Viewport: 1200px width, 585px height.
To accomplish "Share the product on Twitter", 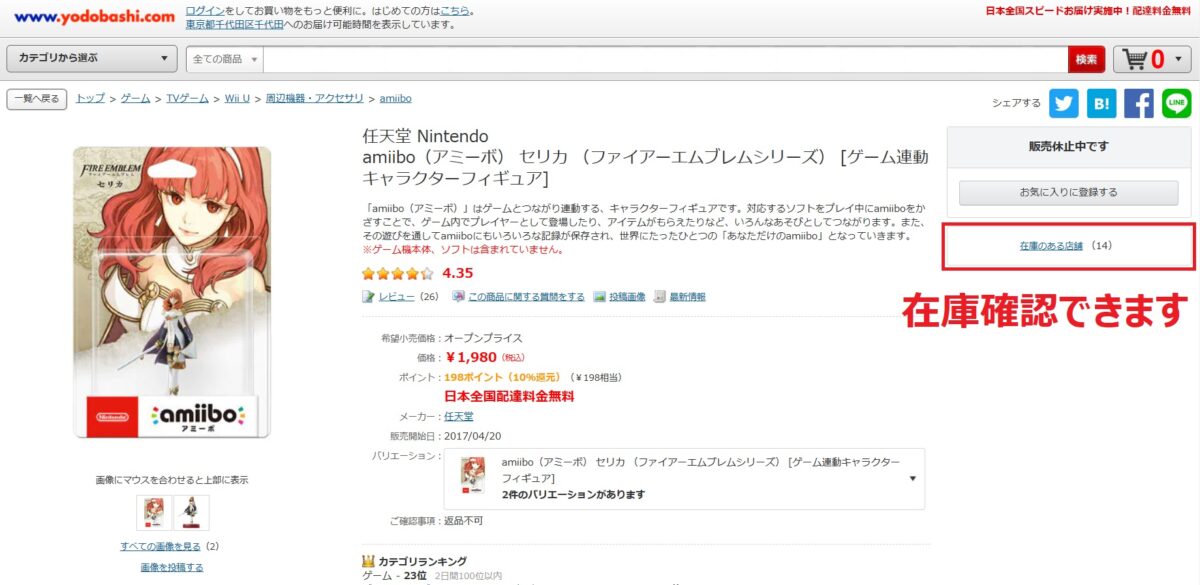I will (x=1064, y=102).
